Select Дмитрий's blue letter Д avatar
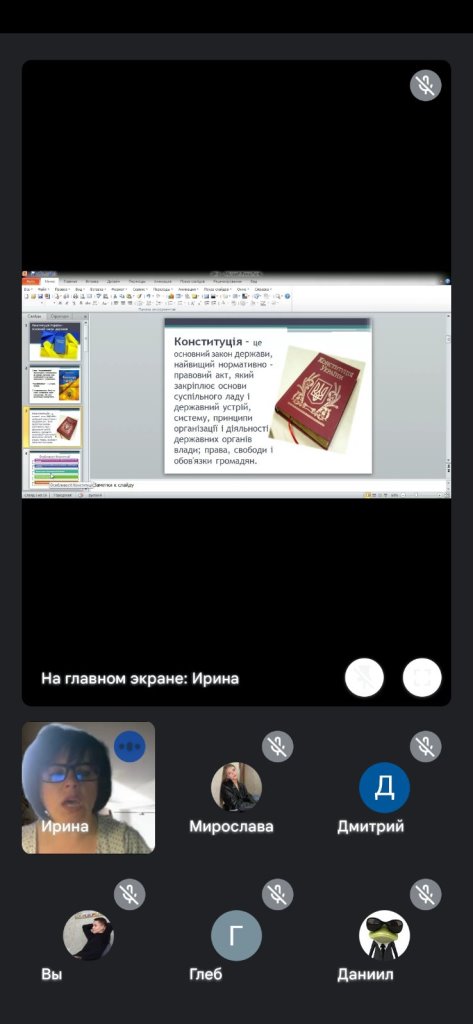 [x=384, y=788]
